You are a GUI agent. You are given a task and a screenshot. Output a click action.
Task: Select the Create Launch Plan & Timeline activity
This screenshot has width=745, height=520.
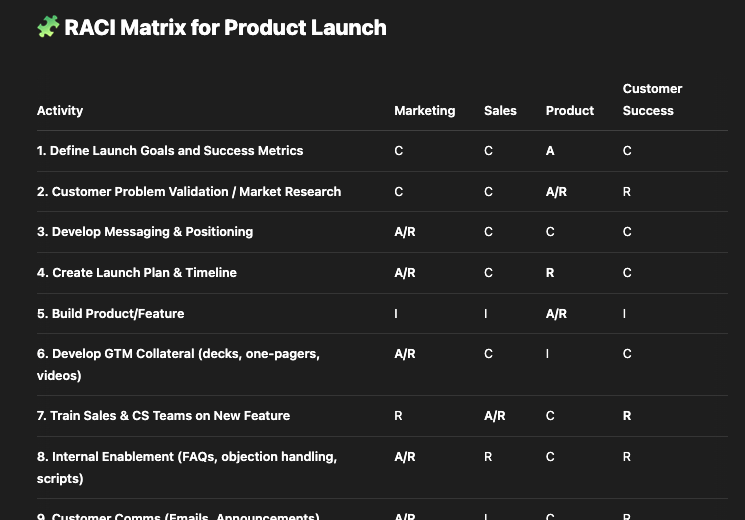[137, 273]
